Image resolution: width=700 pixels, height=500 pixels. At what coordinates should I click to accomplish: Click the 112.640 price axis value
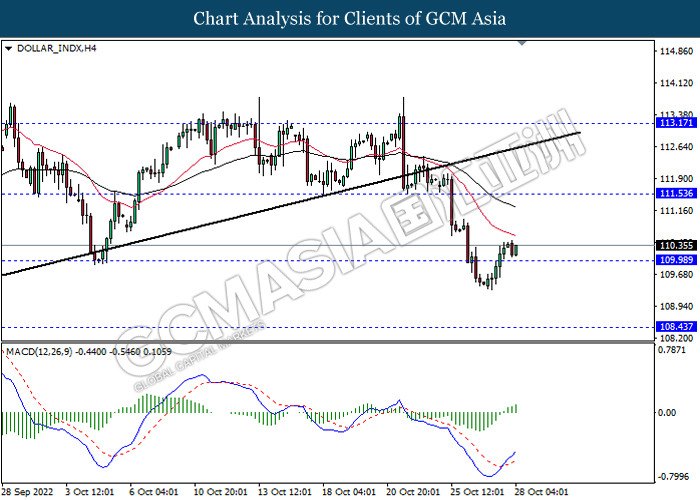point(676,147)
